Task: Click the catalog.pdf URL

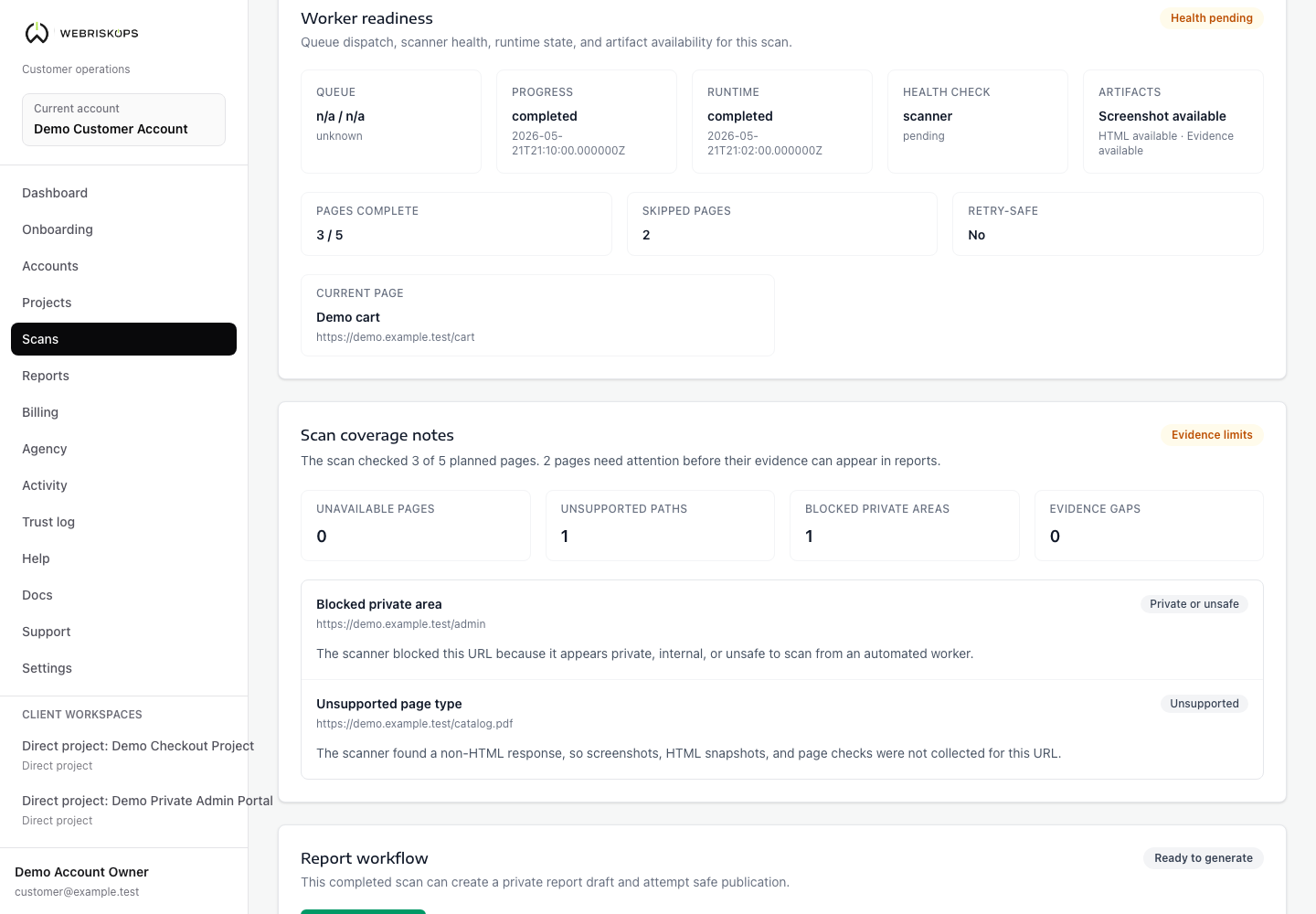Action: coord(415,724)
